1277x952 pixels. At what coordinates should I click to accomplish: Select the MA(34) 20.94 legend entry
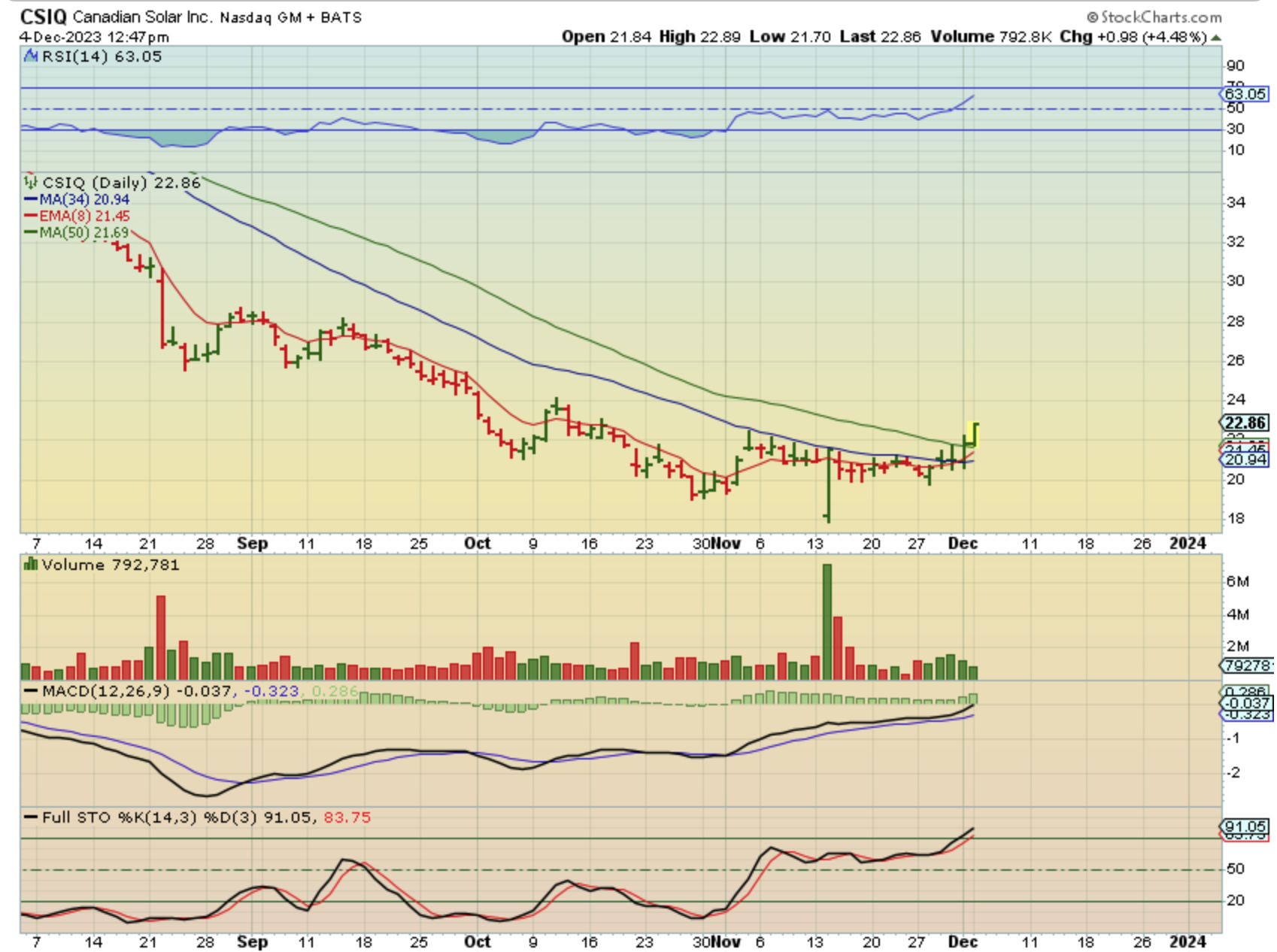point(77,199)
